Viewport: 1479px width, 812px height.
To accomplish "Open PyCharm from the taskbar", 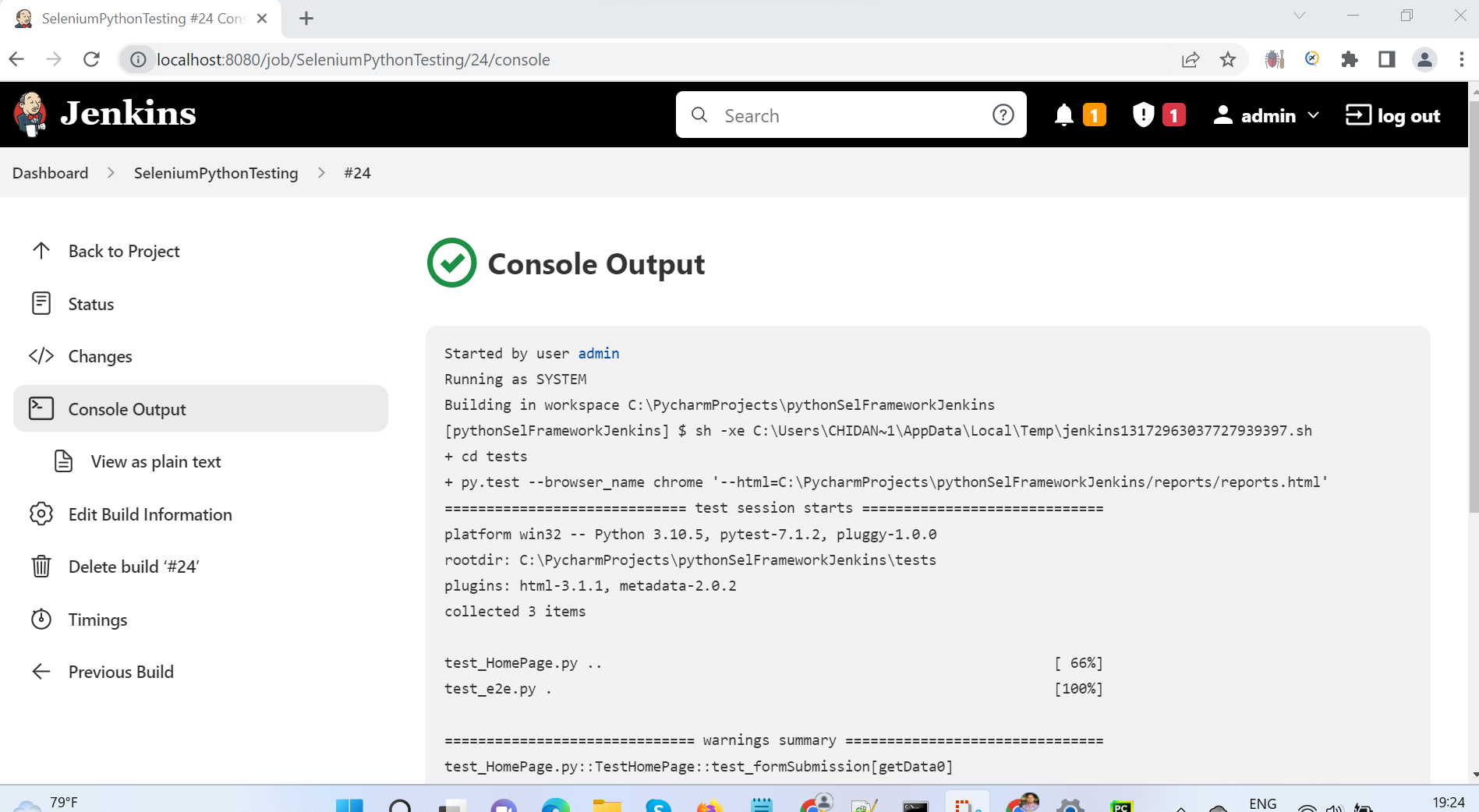I will (x=1121, y=805).
